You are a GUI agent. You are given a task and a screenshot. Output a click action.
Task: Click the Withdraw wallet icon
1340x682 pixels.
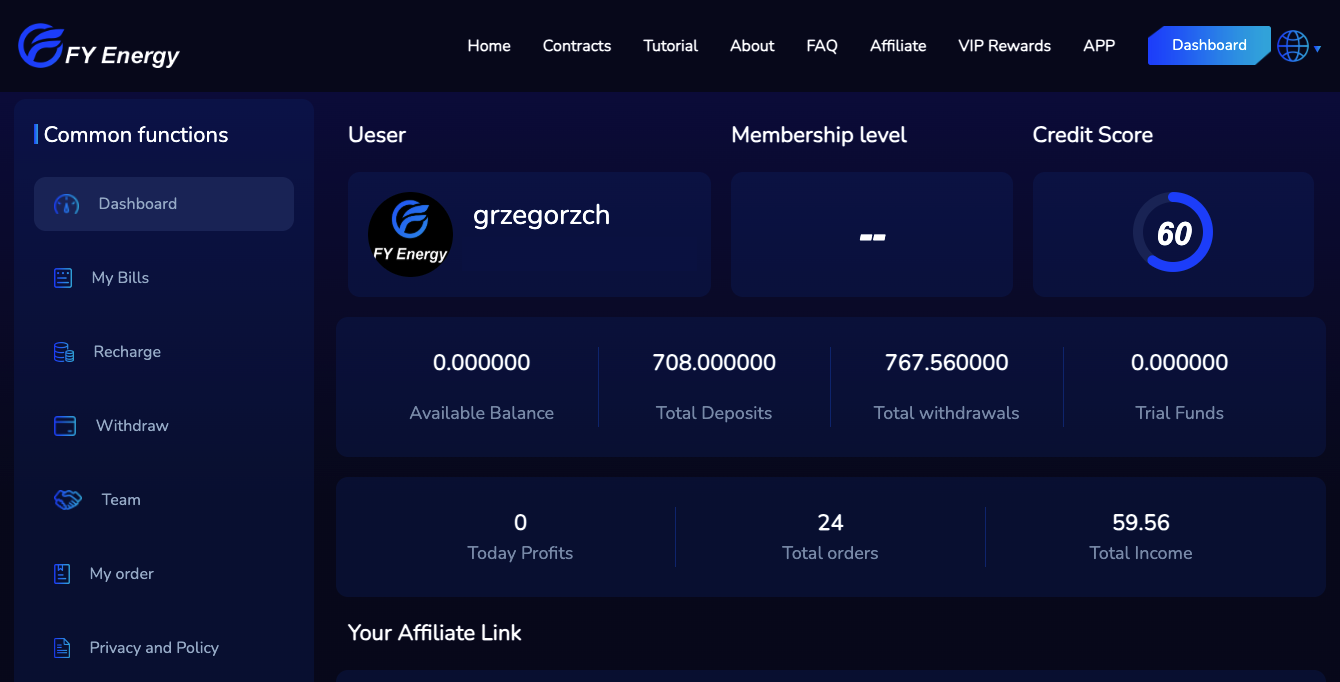[x=65, y=426]
